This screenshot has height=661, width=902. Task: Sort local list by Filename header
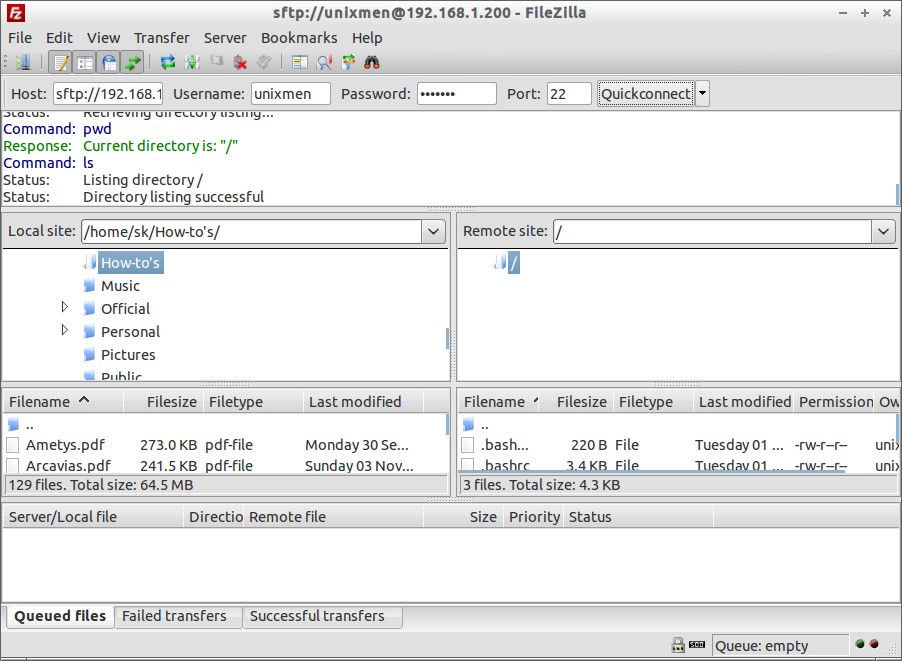tap(63, 402)
